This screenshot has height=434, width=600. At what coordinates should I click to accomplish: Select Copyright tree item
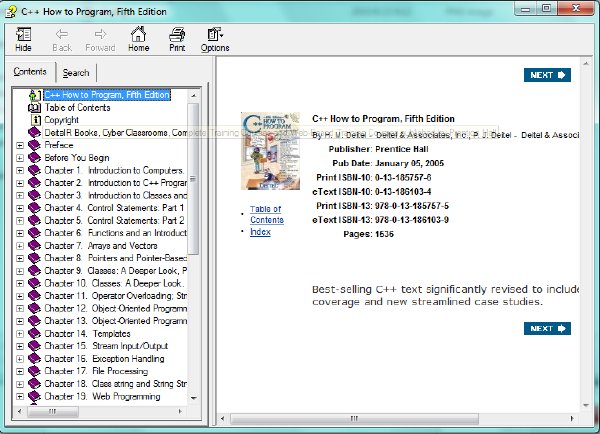tap(62, 120)
